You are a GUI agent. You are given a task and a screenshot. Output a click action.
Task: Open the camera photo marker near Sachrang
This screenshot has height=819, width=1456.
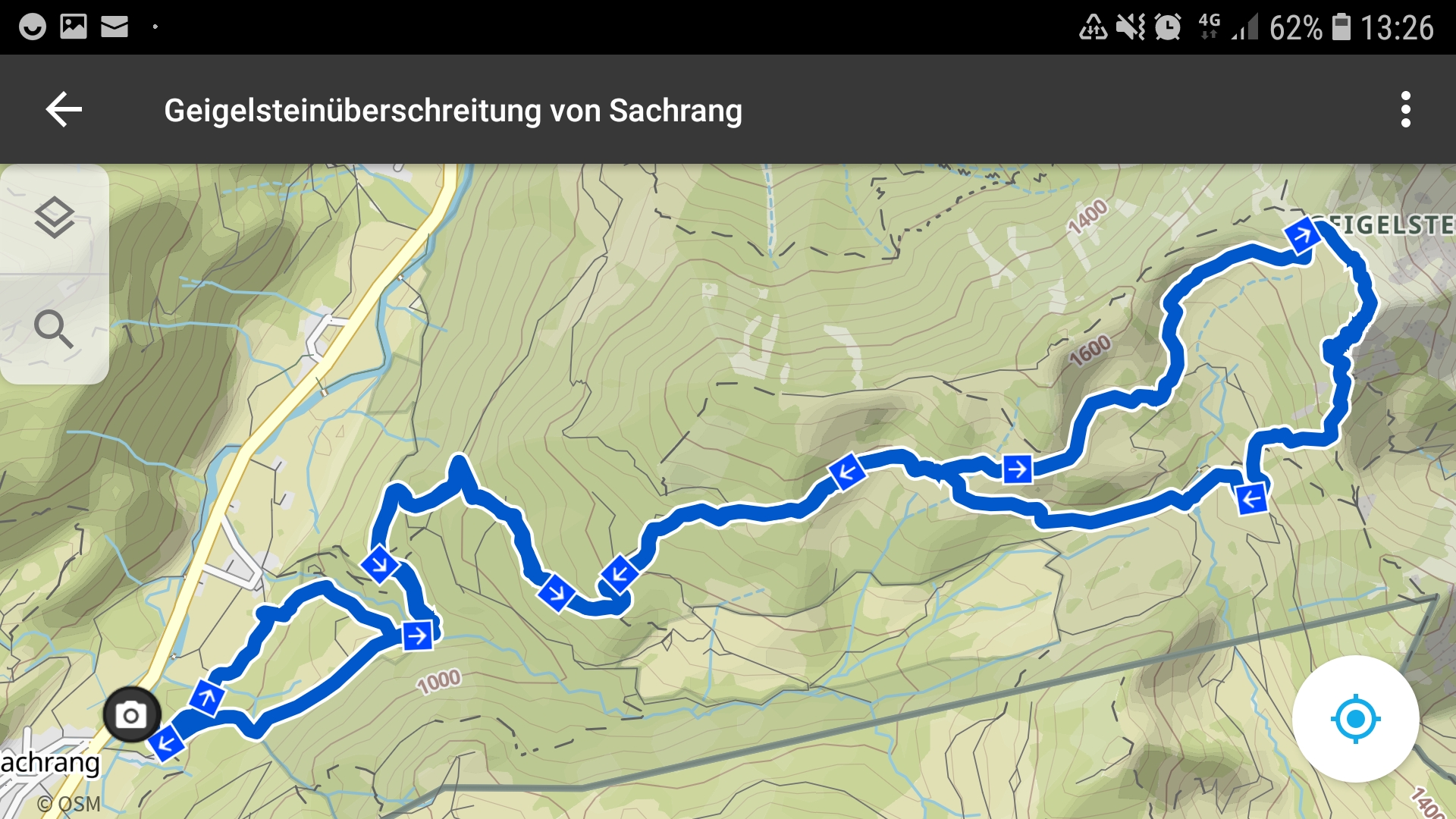point(132,714)
